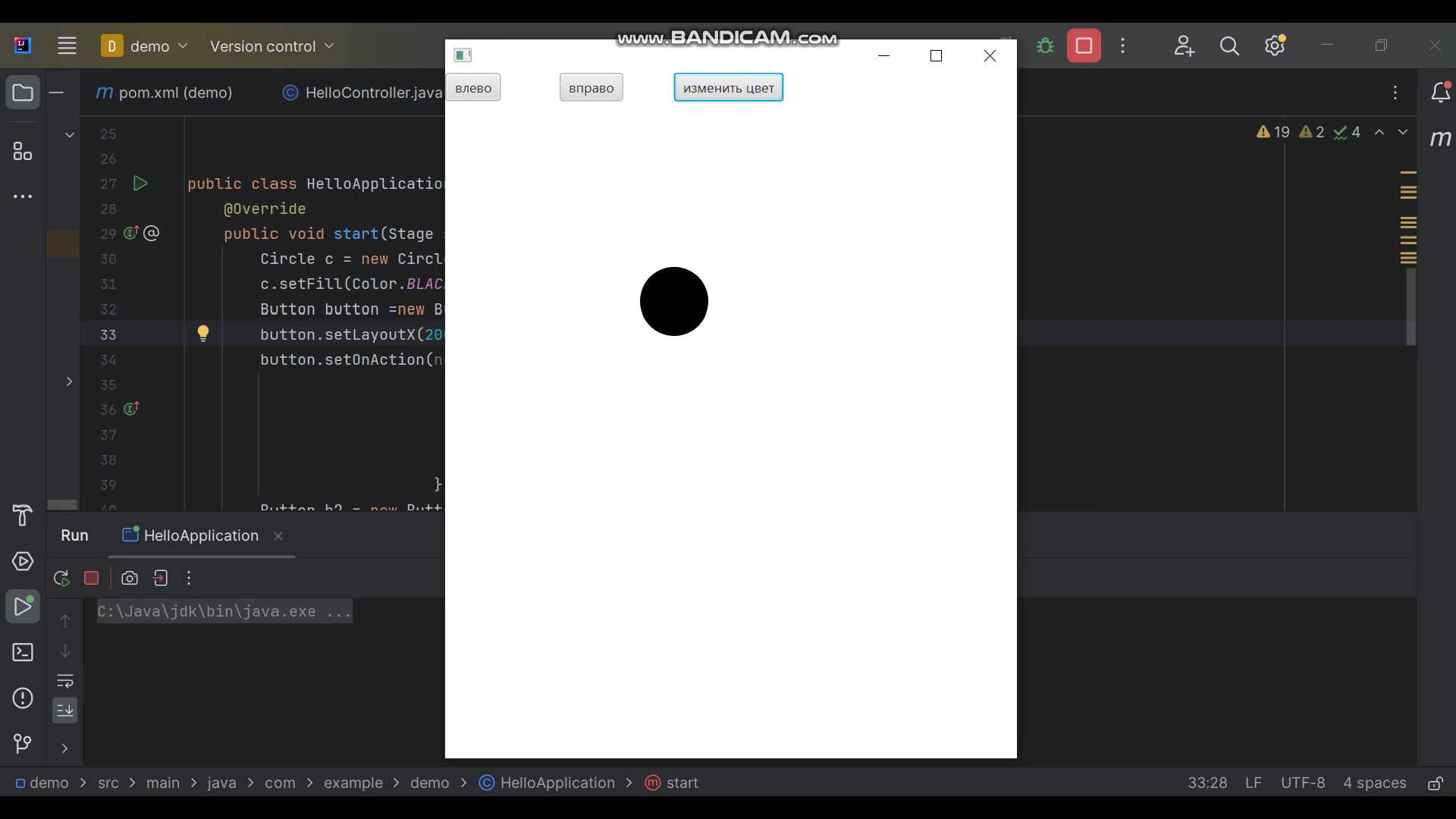This screenshot has width=1456, height=819.
Task: Click the изменить цвет button
Action: tap(729, 88)
